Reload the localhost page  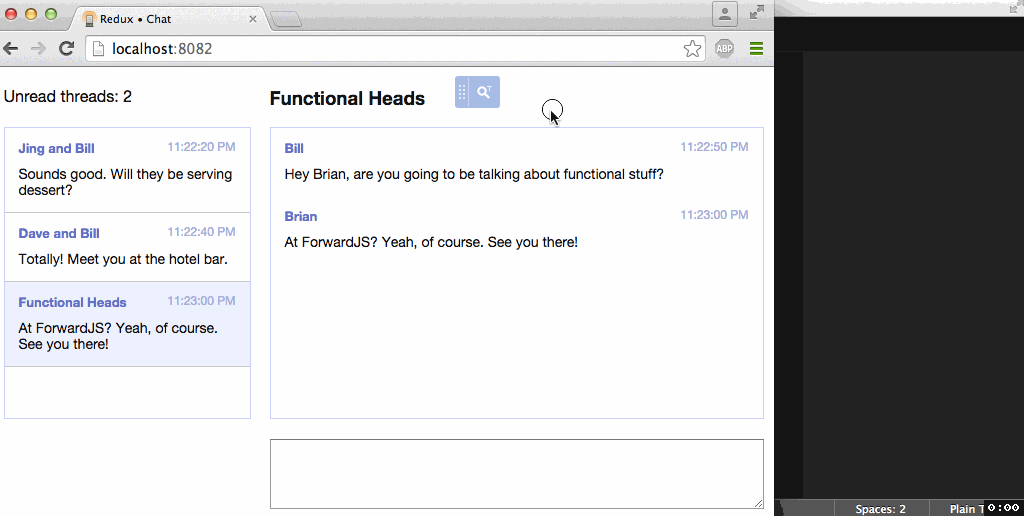click(x=66, y=48)
